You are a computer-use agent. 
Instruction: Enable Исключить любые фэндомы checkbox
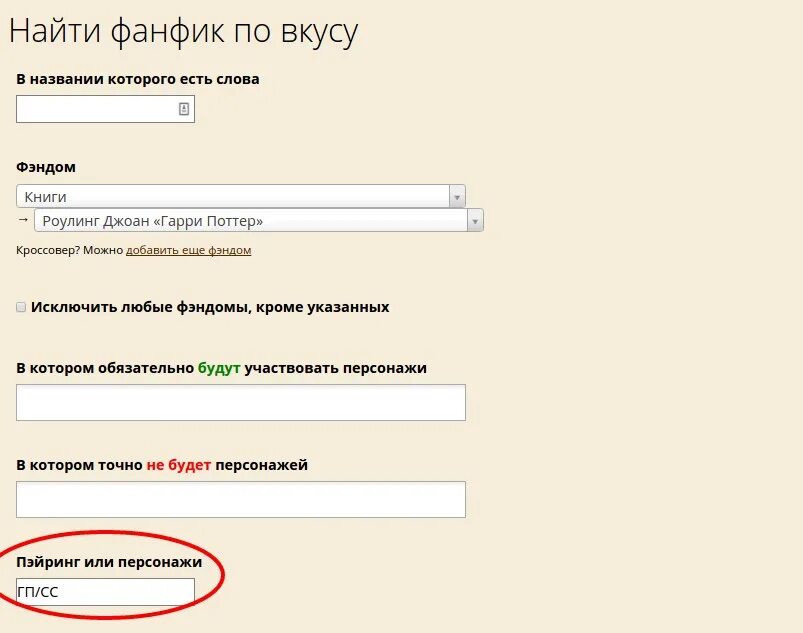point(21,307)
